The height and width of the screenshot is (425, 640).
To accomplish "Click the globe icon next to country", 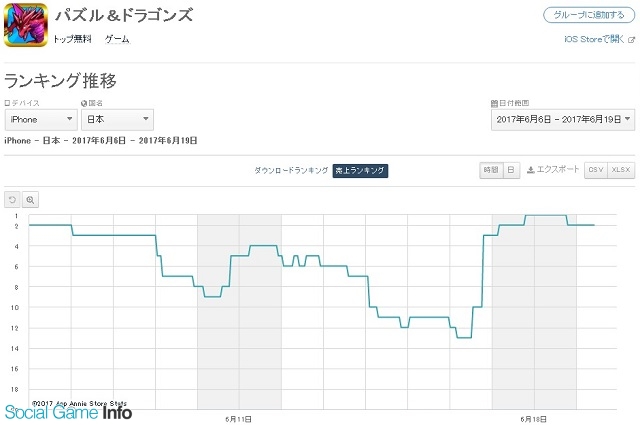I will click(84, 103).
